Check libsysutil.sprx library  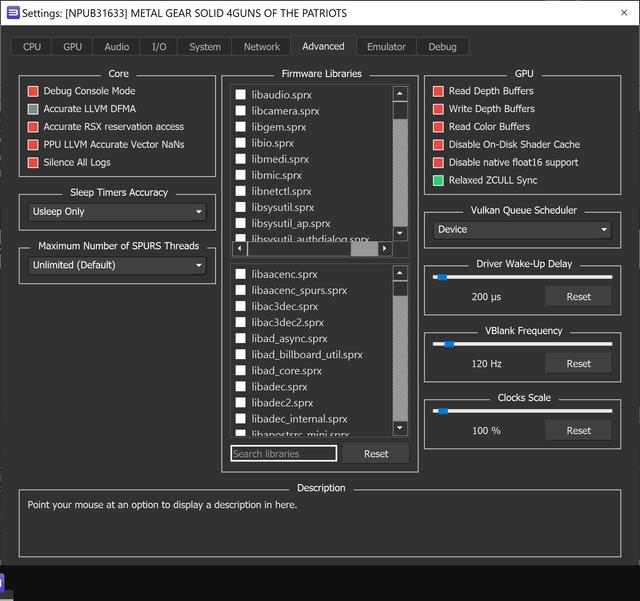240,207
